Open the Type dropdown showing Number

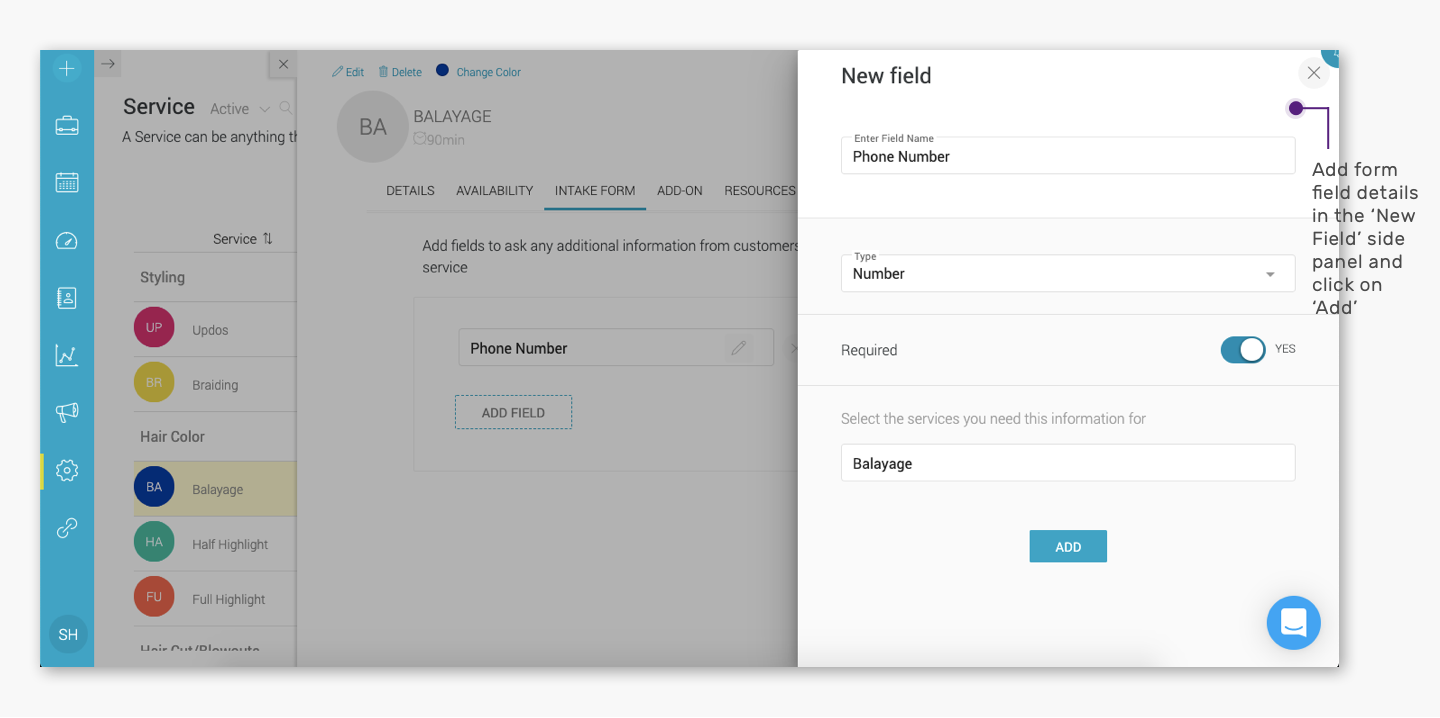coord(1068,273)
